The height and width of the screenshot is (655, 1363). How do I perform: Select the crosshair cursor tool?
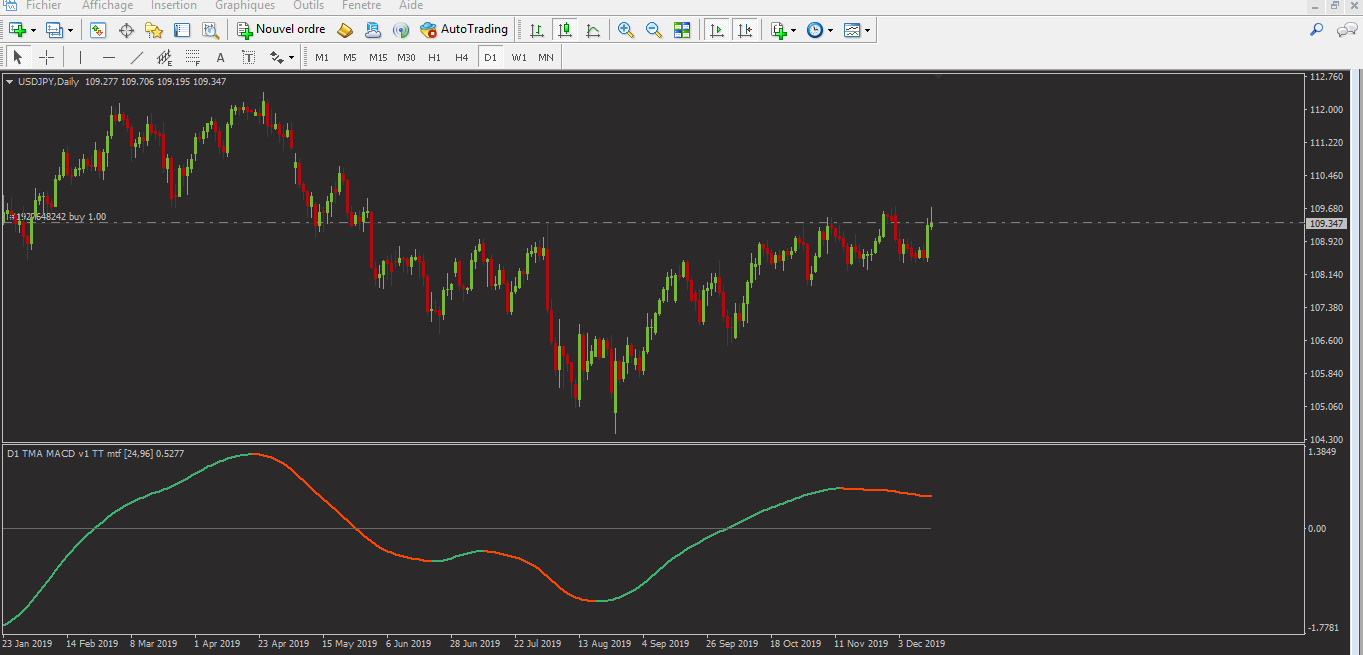(46, 57)
